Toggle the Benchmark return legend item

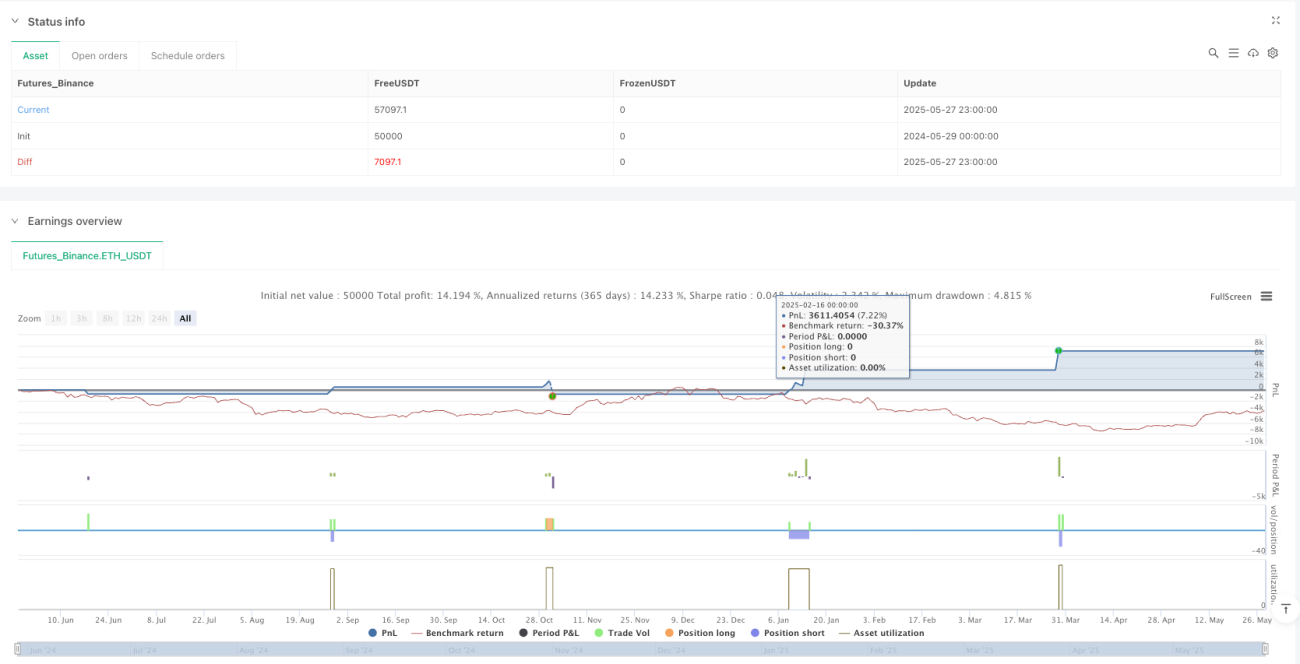[458, 633]
